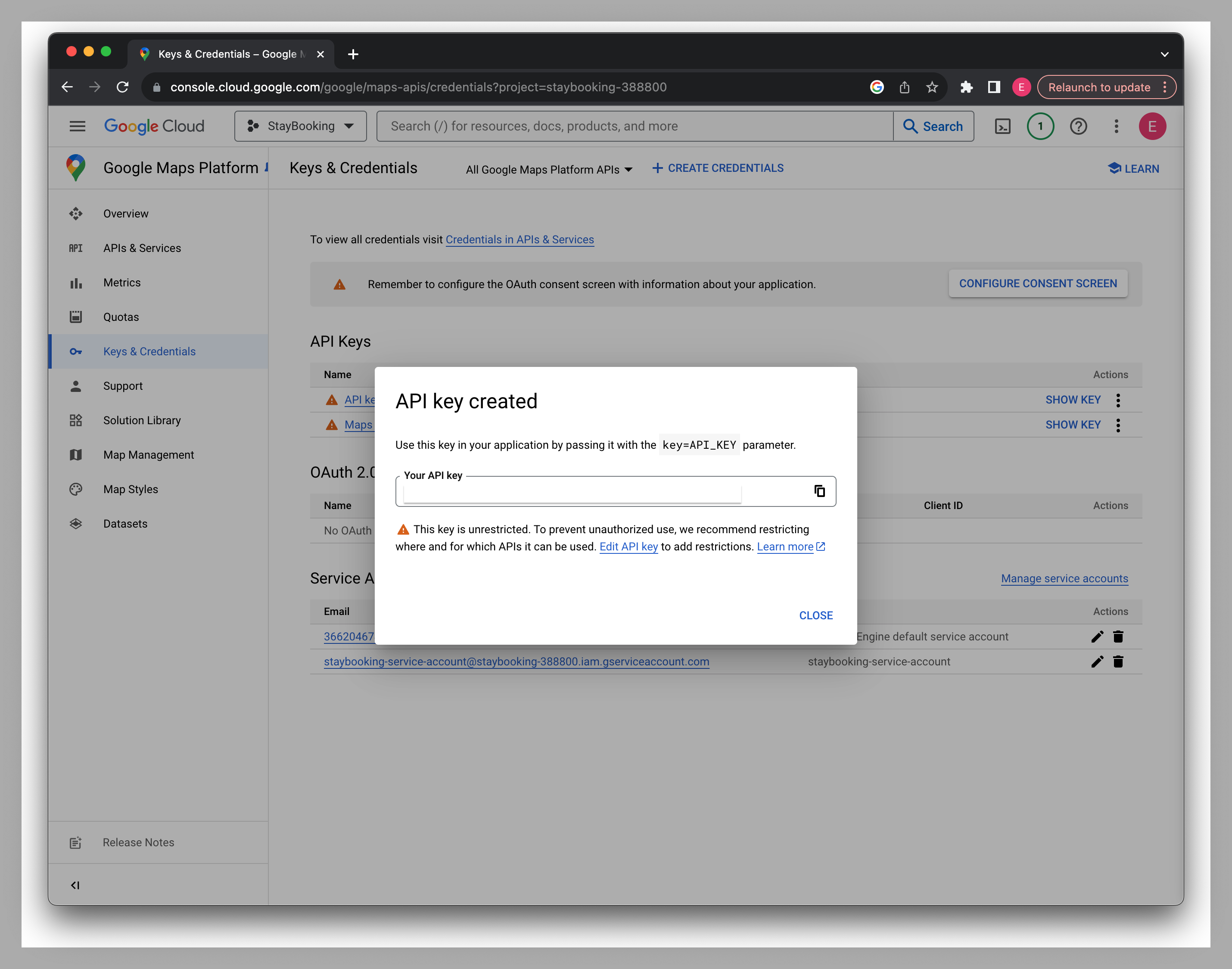Click CONFIGURE CONSENT SCREEN button

[1038, 283]
